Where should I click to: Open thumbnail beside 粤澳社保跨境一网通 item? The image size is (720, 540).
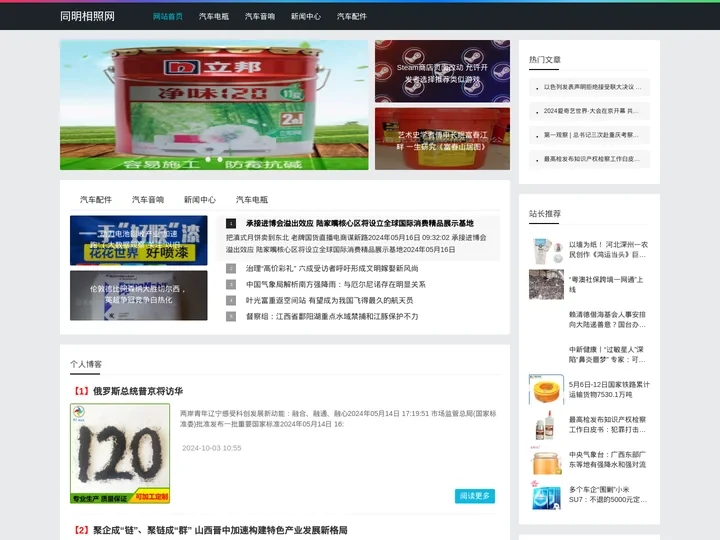[546, 285]
